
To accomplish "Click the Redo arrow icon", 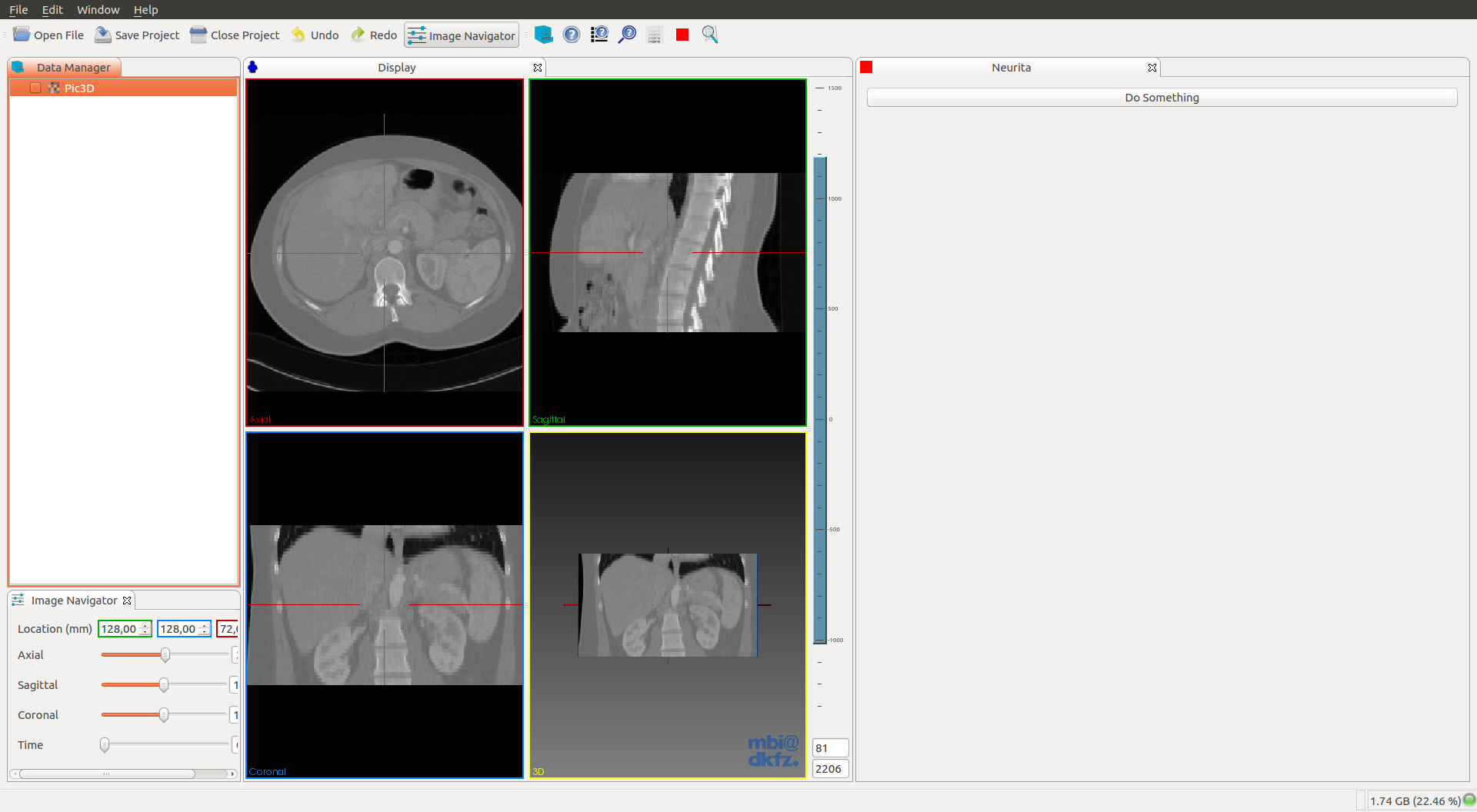I will (358, 35).
